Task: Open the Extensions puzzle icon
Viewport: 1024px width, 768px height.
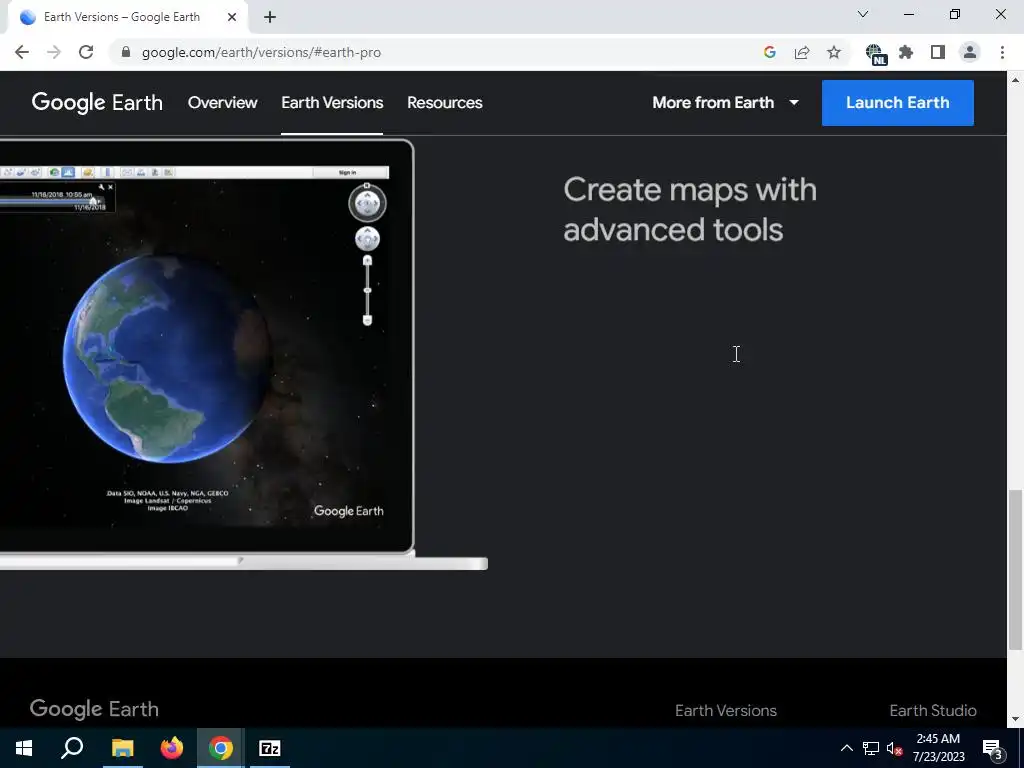Action: (x=906, y=52)
